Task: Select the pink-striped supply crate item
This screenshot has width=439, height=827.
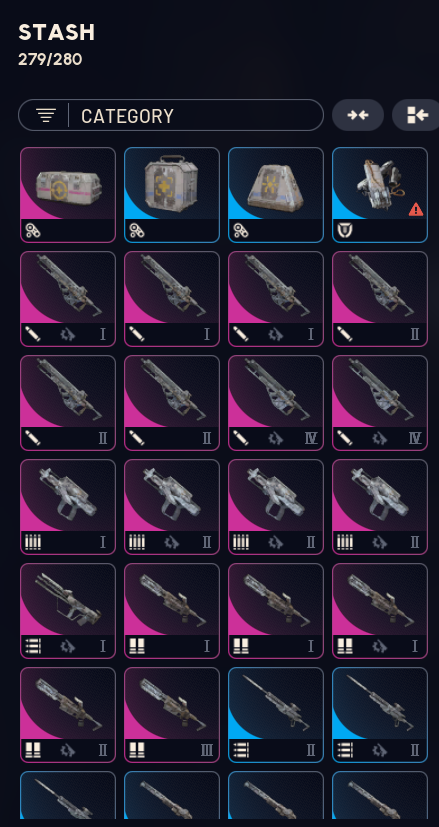Action: (68, 195)
